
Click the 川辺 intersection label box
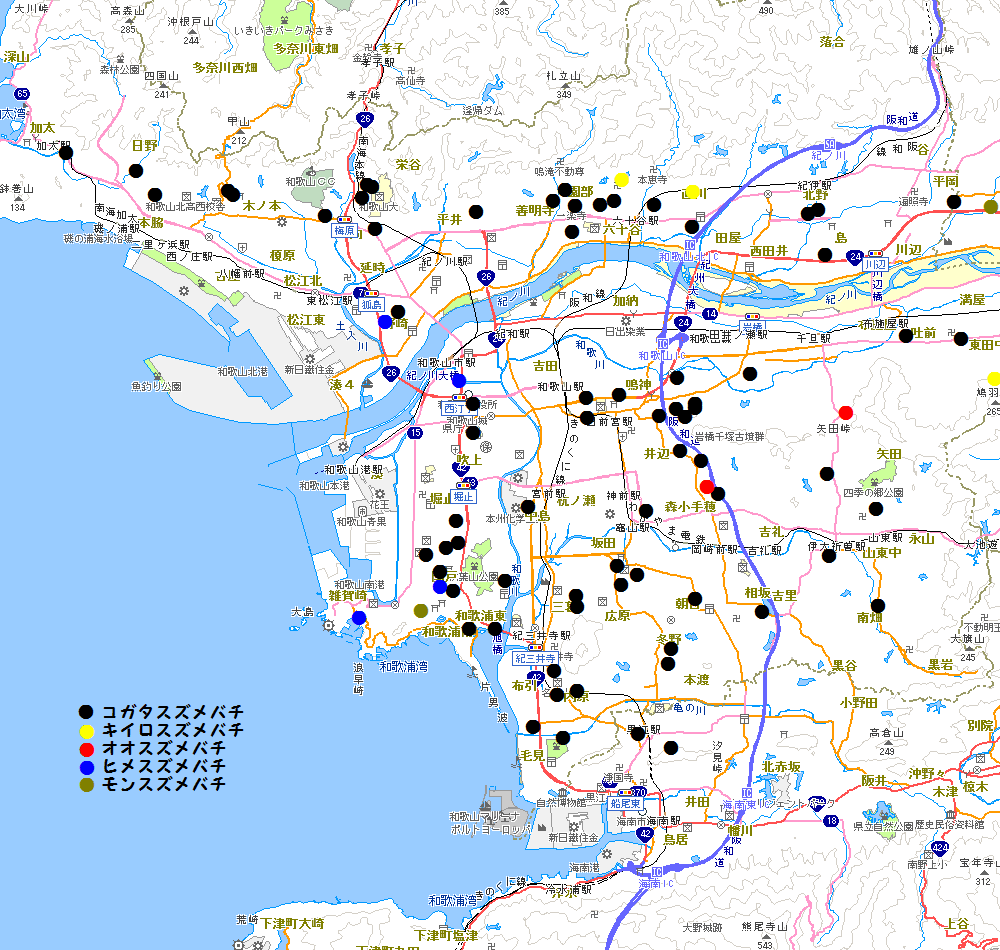point(876,265)
